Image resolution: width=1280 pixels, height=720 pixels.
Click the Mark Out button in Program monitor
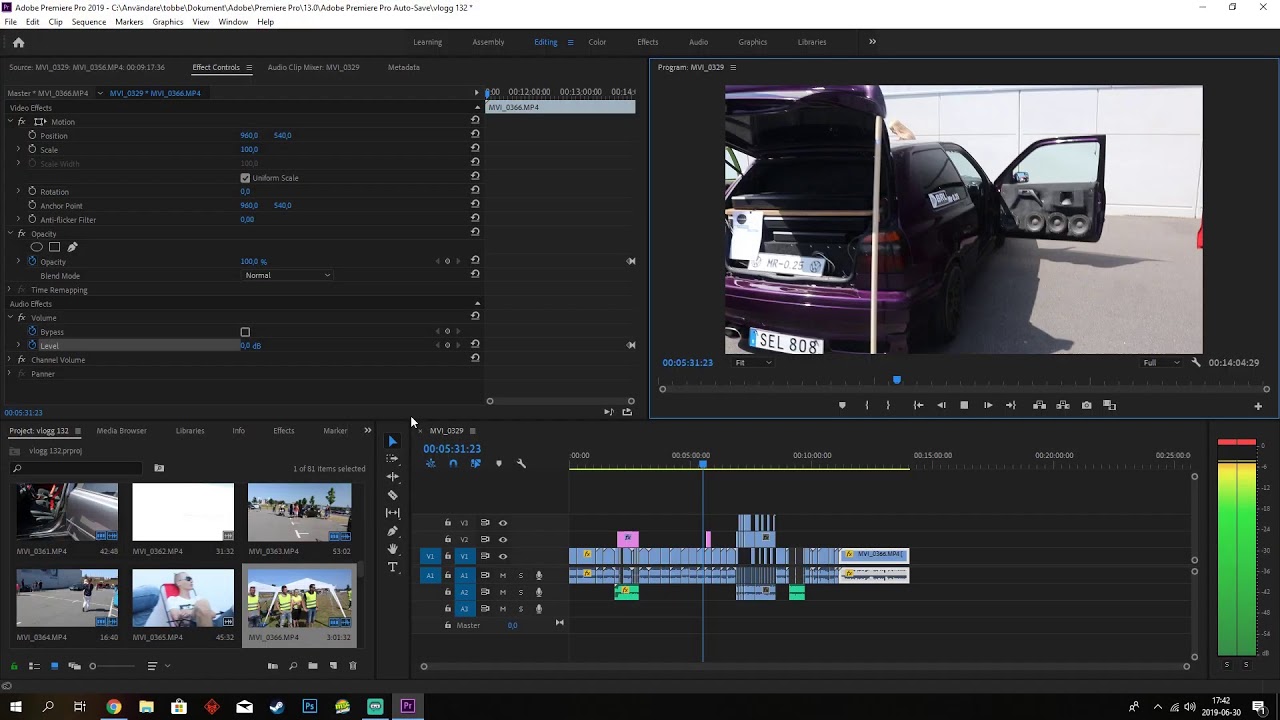[888, 405]
